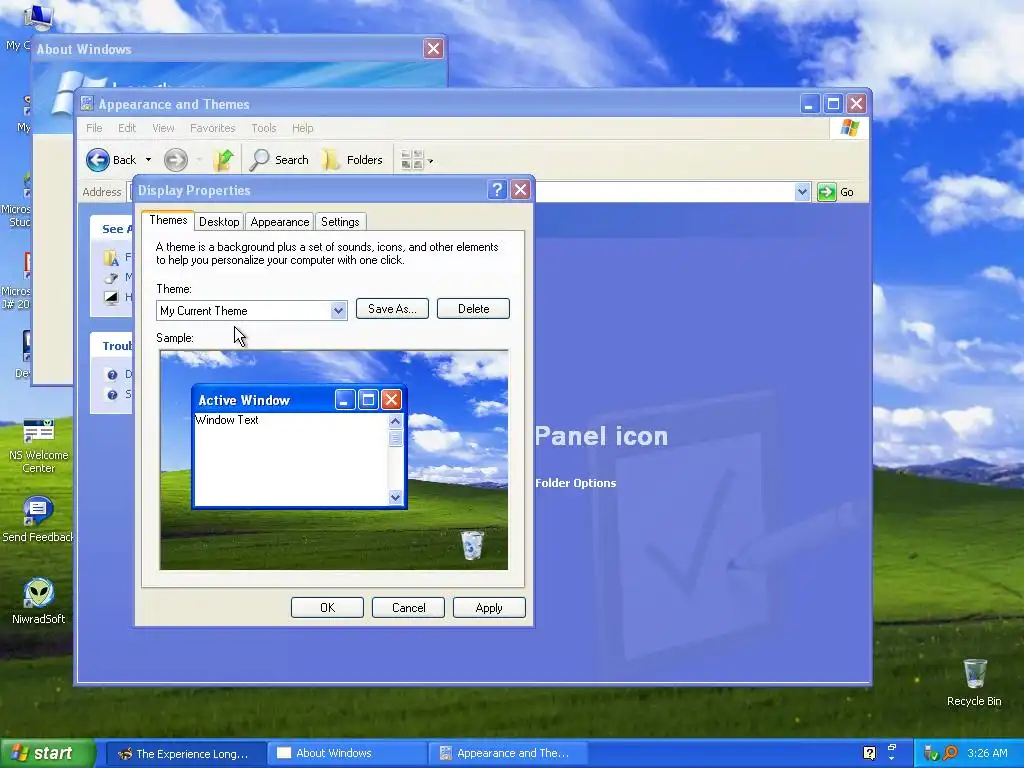This screenshot has height=768, width=1024.
Task: Open the Tools menu
Action: point(264,128)
